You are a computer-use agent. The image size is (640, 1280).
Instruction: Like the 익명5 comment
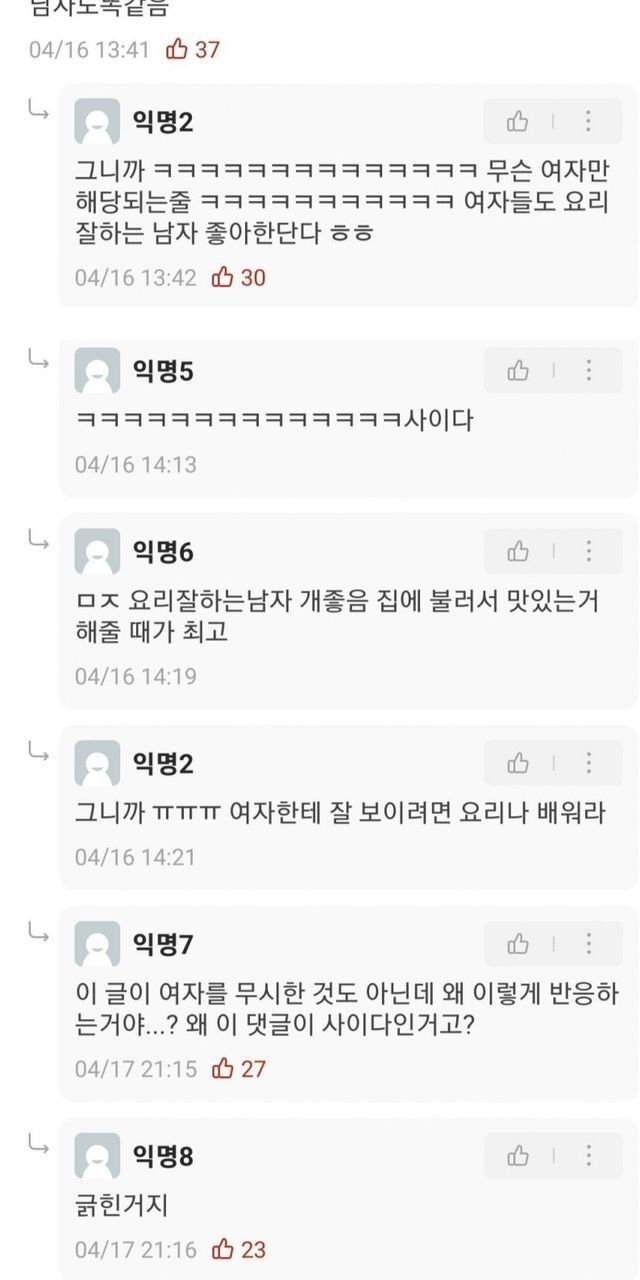click(x=518, y=371)
